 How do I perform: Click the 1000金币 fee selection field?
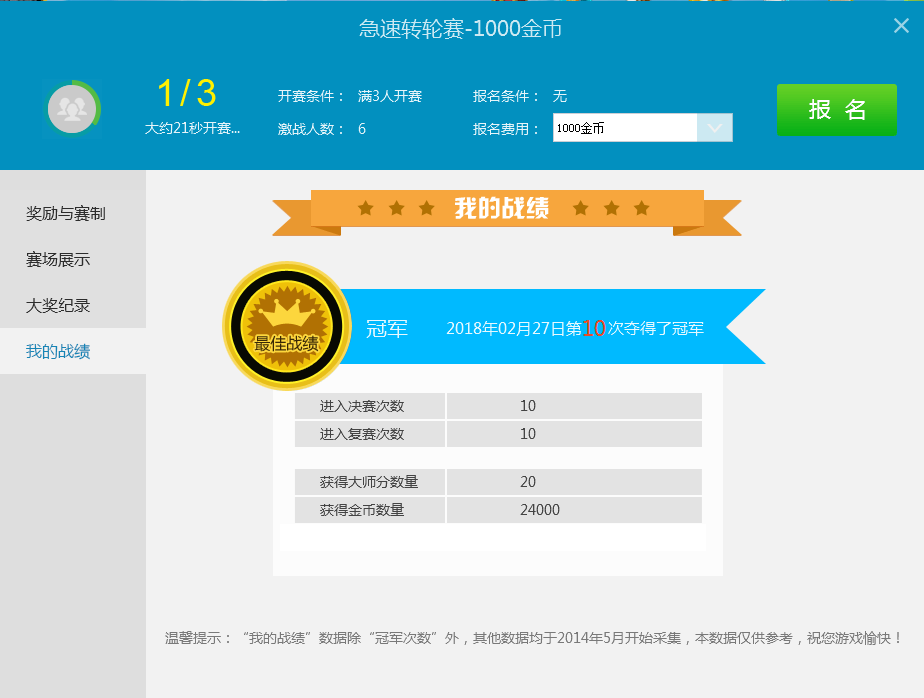[624, 128]
